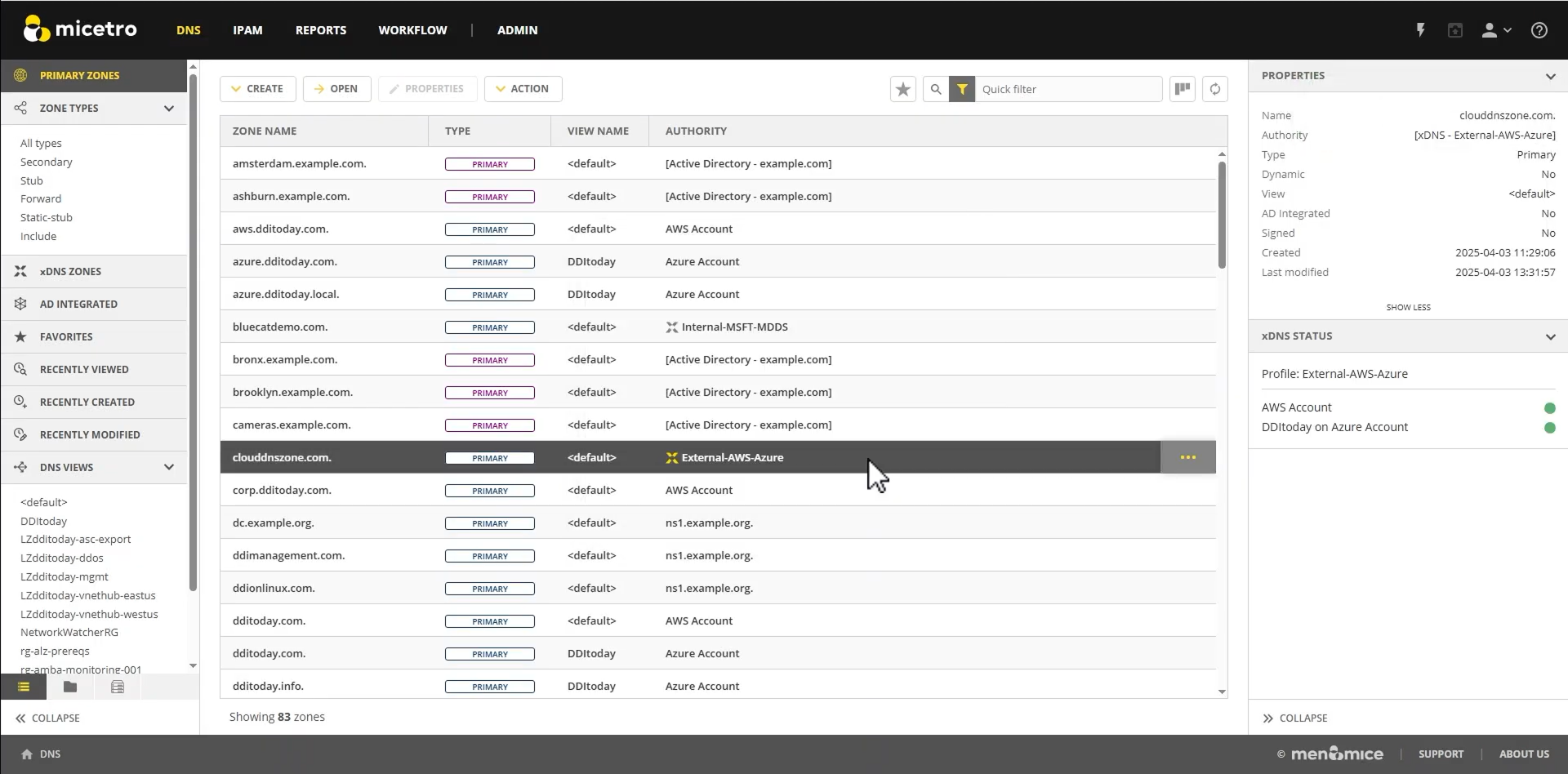Click the men&mice footer logo
The width and height of the screenshot is (1568, 774).
click(1337, 754)
